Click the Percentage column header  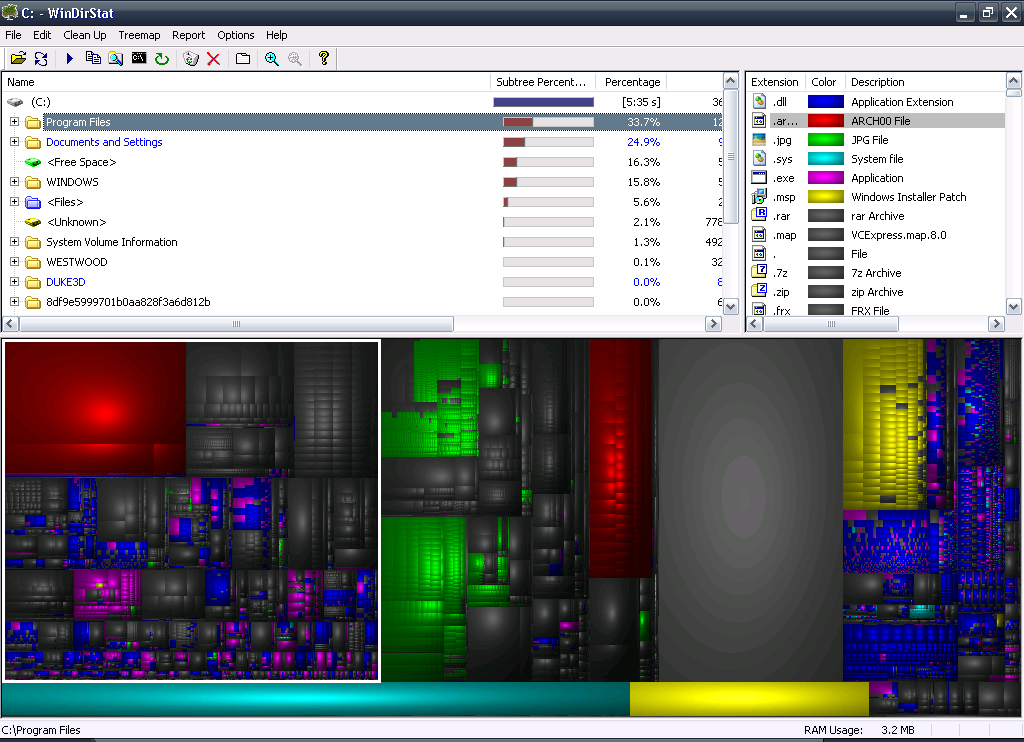pos(634,82)
